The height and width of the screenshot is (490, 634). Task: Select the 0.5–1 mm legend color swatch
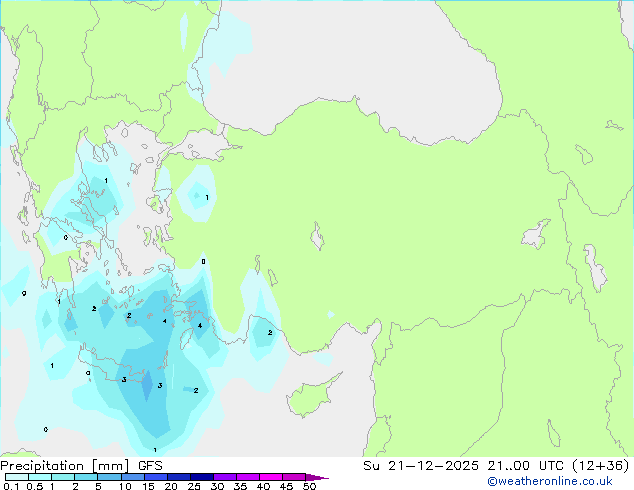coord(40,477)
